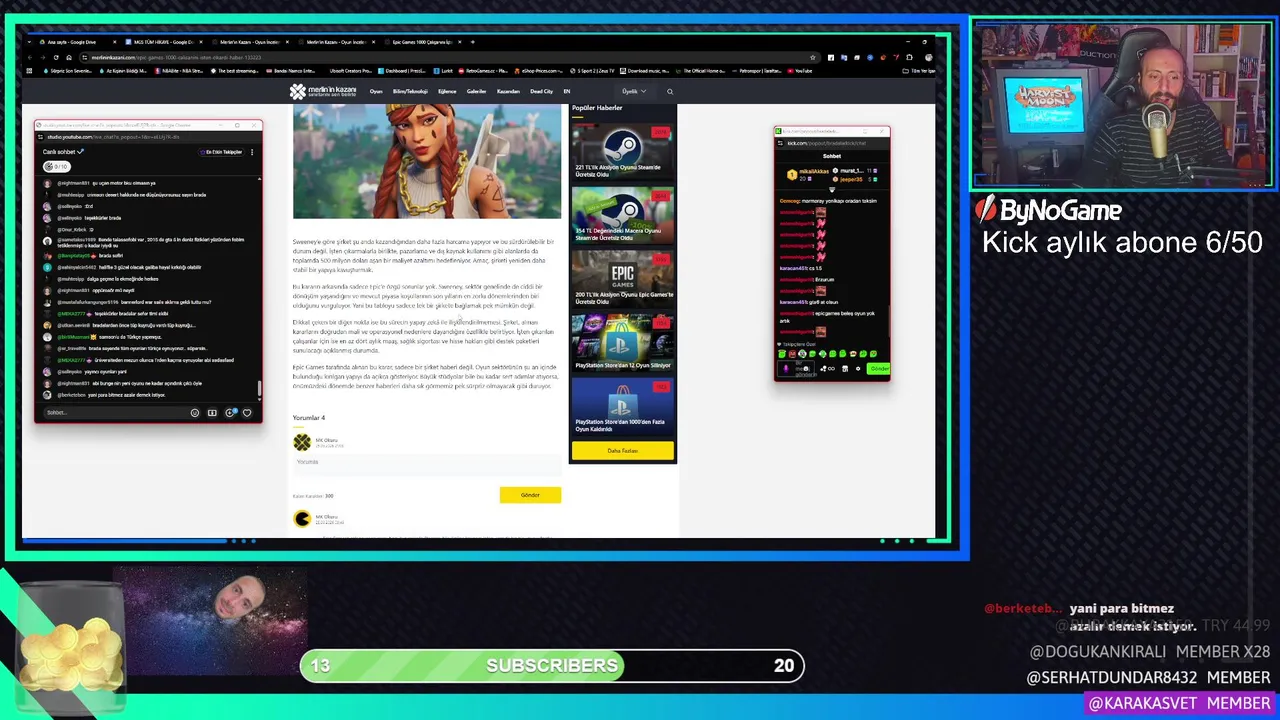Open the NBABite bookmark
Screen dimensions: 1280x720
coord(178,71)
